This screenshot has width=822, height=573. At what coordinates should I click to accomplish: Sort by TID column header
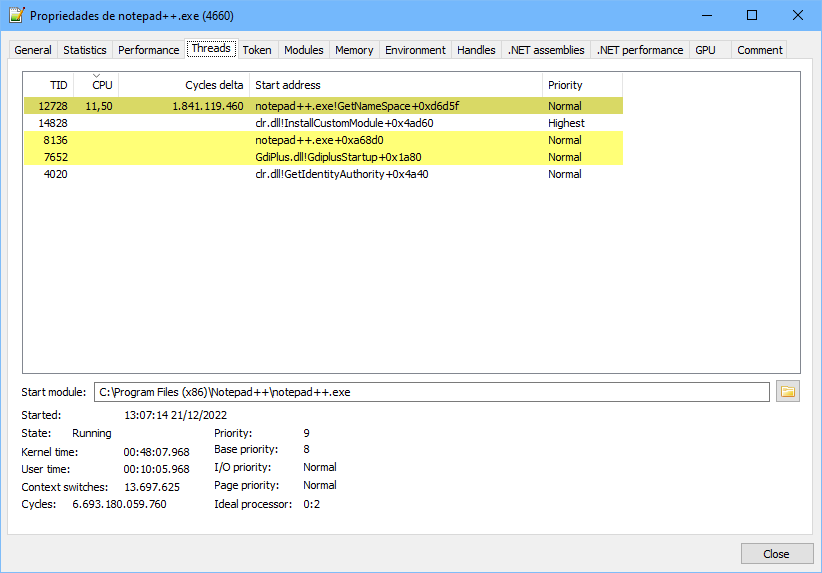tap(49, 85)
